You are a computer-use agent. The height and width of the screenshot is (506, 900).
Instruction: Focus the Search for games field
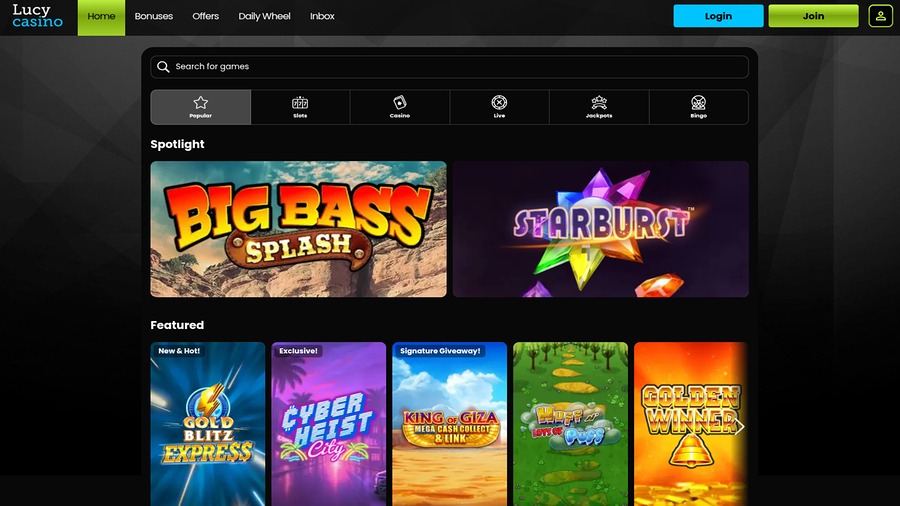coord(449,67)
